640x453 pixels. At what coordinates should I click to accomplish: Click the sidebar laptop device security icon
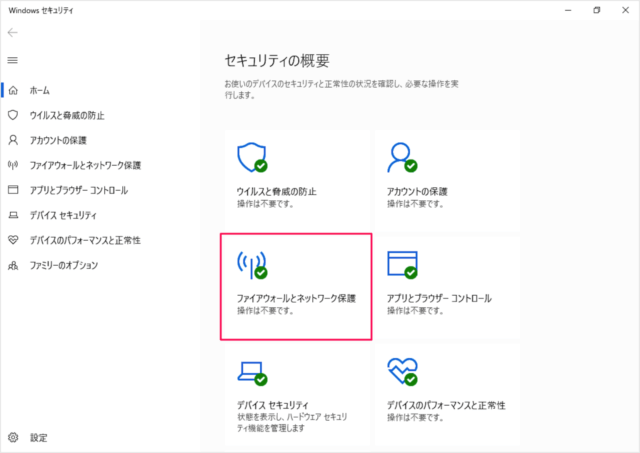[13, 215]
